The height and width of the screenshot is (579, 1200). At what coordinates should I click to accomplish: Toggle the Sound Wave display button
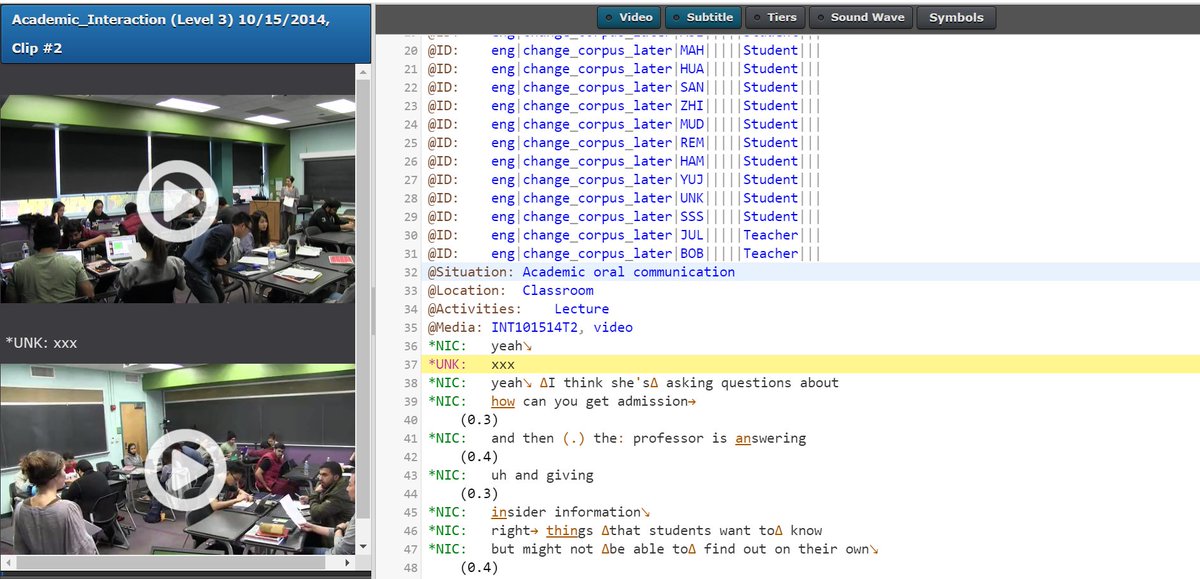(x=861, y=17)
